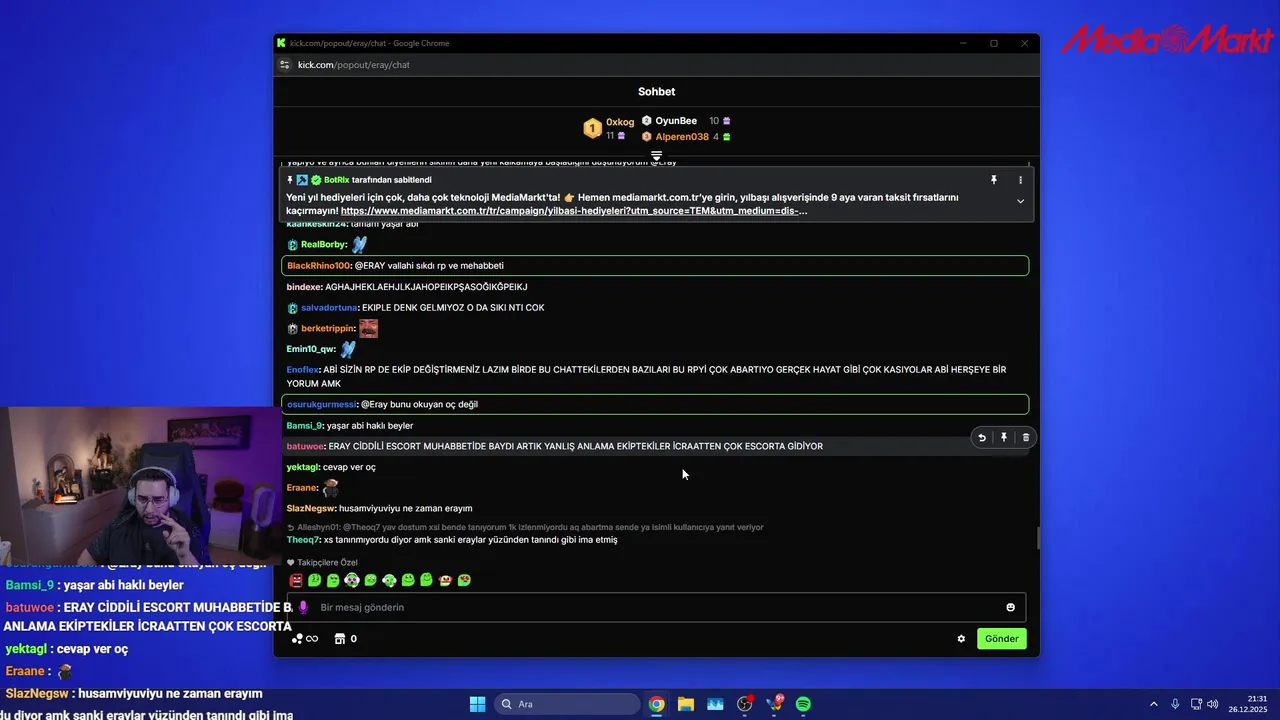Click username RealBorby in chat
This screenshot has width=1280, height=720.
coord(324,245)
